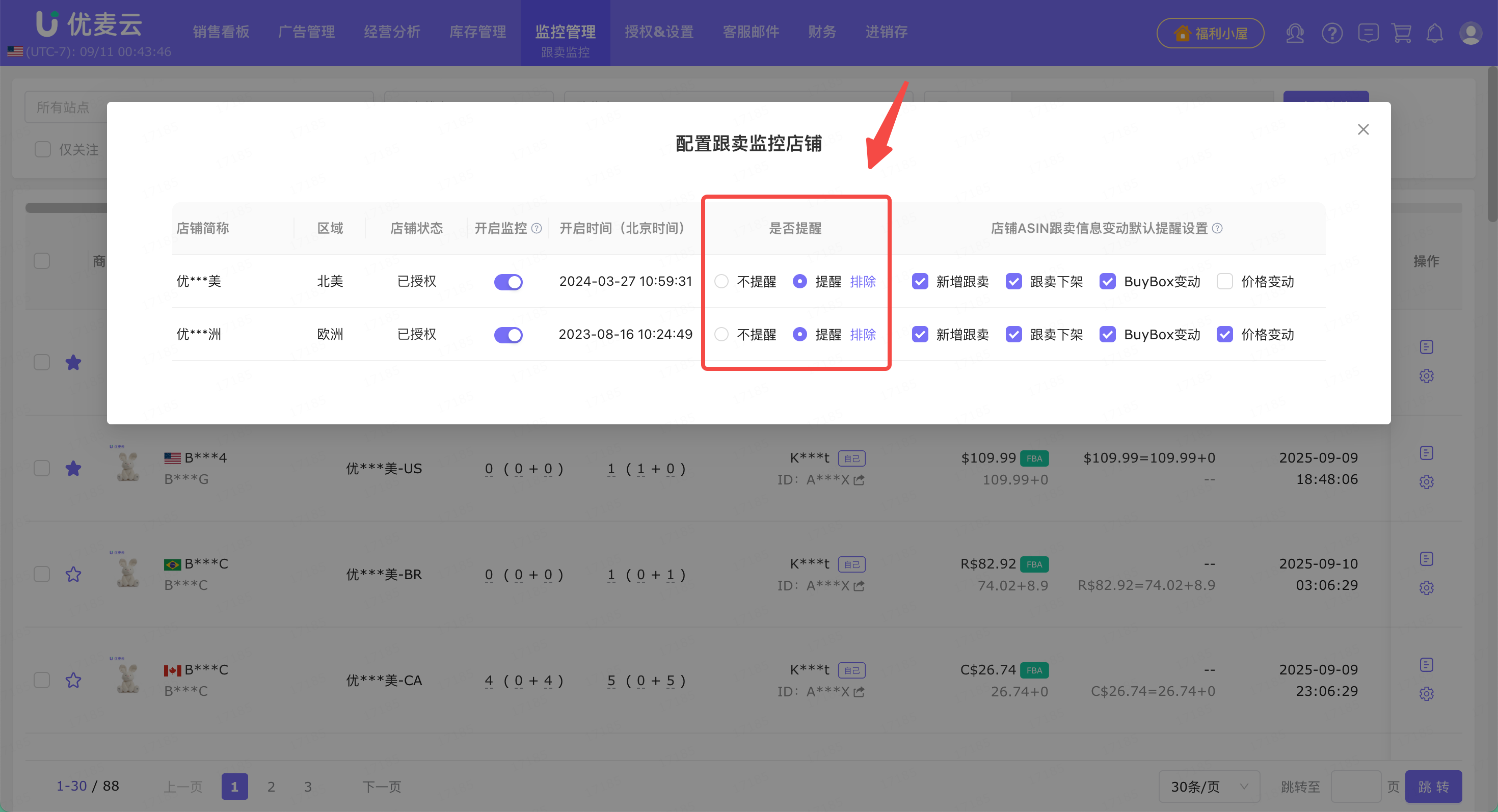Click the 福利小屋 button
Image resolution: width=1498 pixels, height=812 pixels.
coord(1210,33)
